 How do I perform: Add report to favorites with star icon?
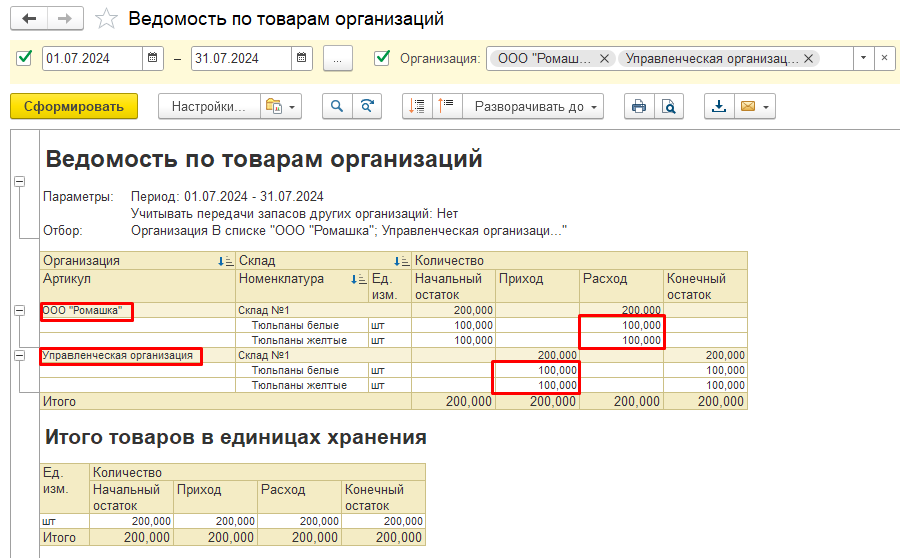click(104, 19)
